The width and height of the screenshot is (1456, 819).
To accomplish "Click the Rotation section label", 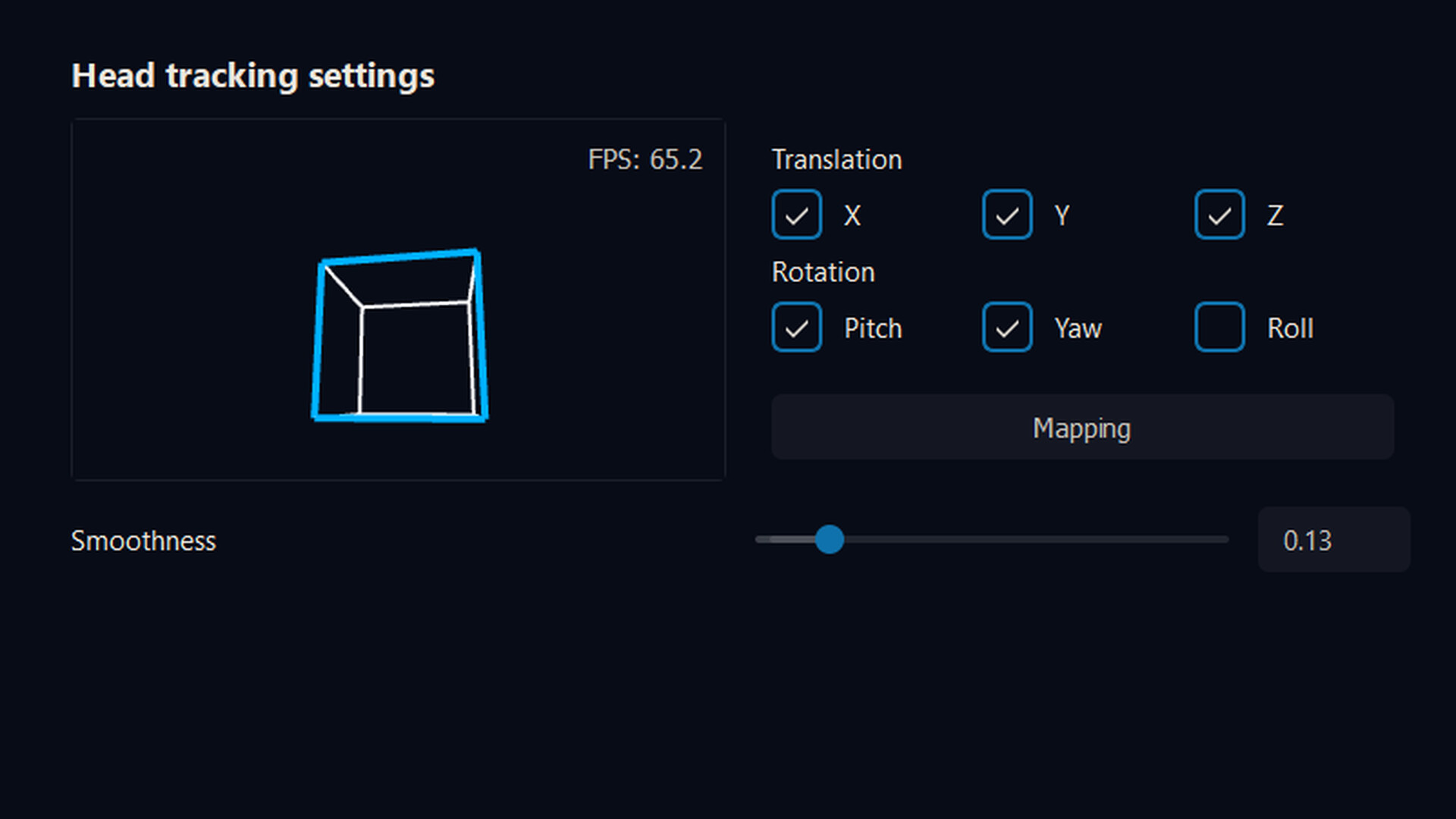I will coord(823,272).
